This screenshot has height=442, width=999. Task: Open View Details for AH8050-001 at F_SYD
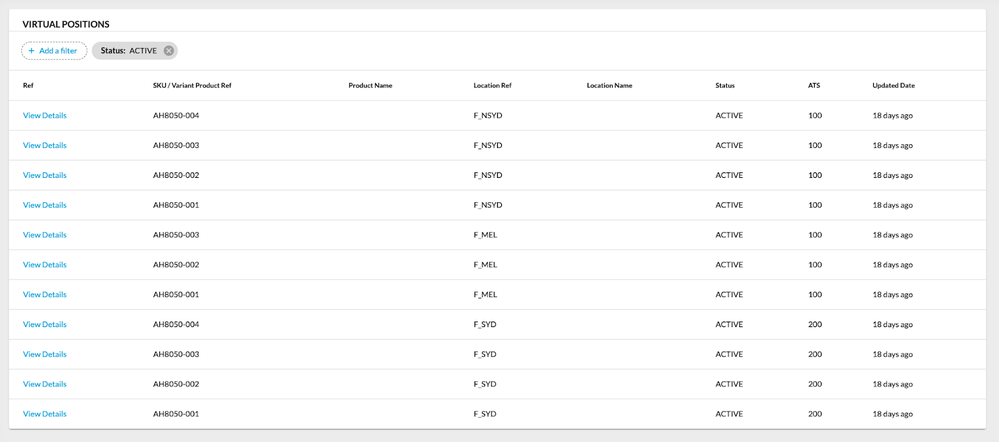pos(45,414)
